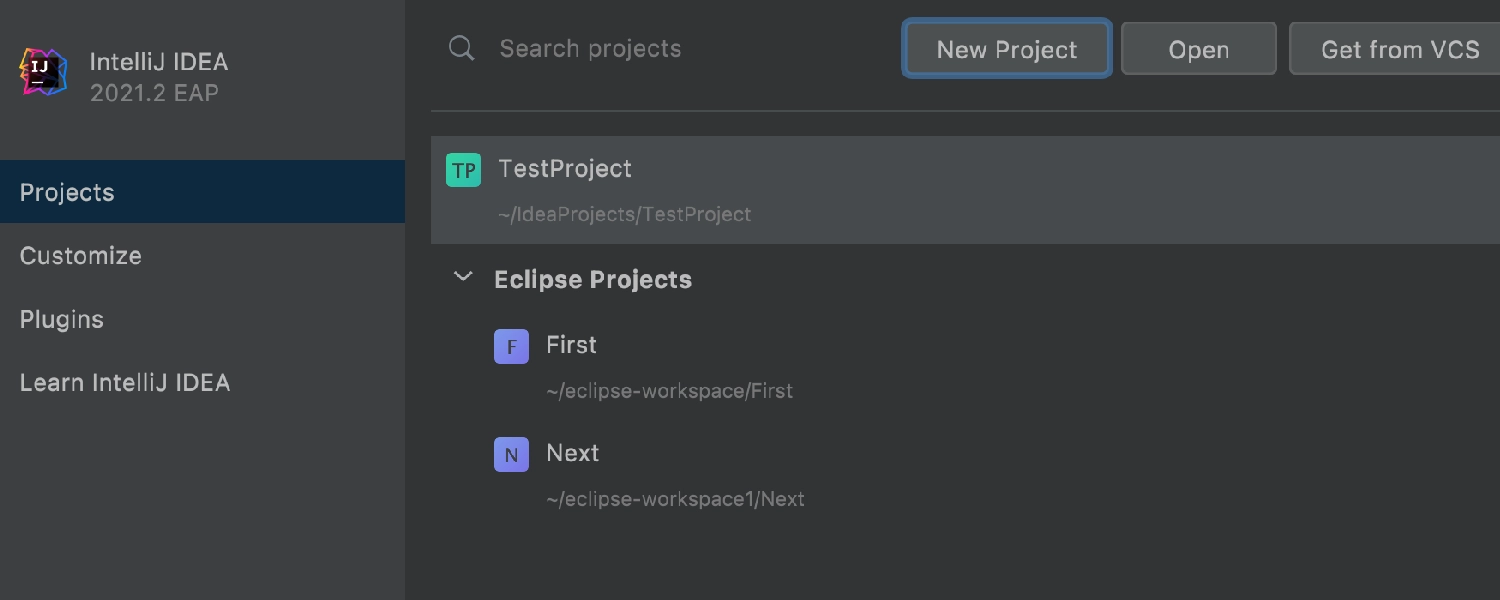
Task: Switch to the Customize tab
Action: [202, 255]
